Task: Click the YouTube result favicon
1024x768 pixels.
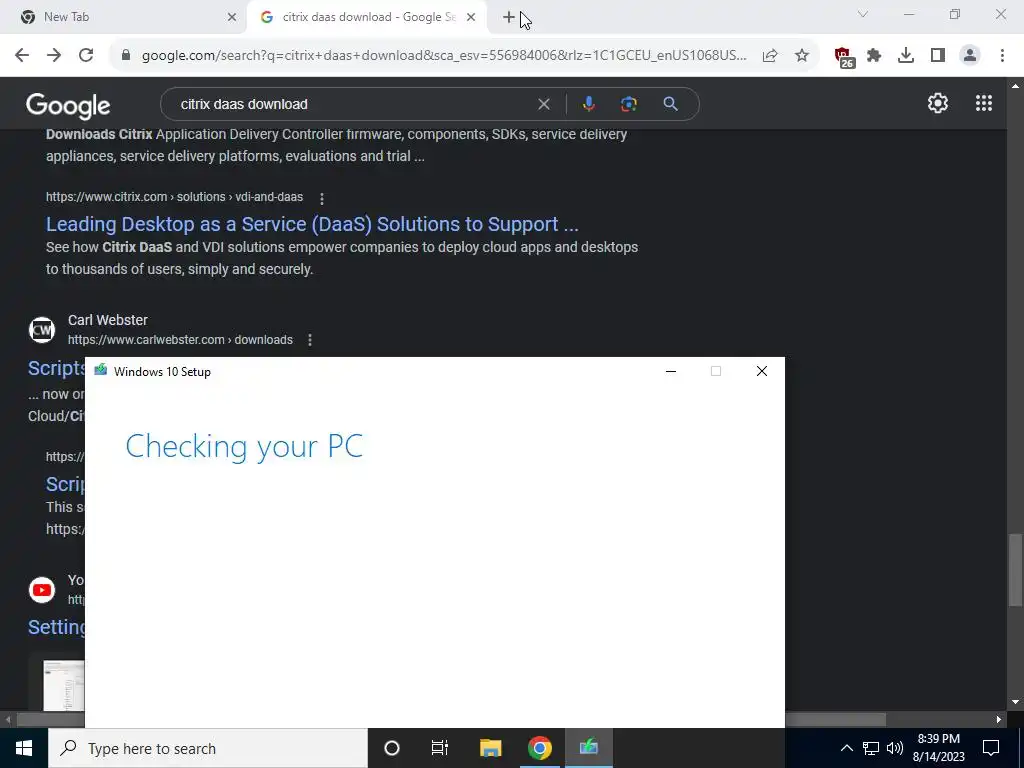Action: tap(42, 590)
